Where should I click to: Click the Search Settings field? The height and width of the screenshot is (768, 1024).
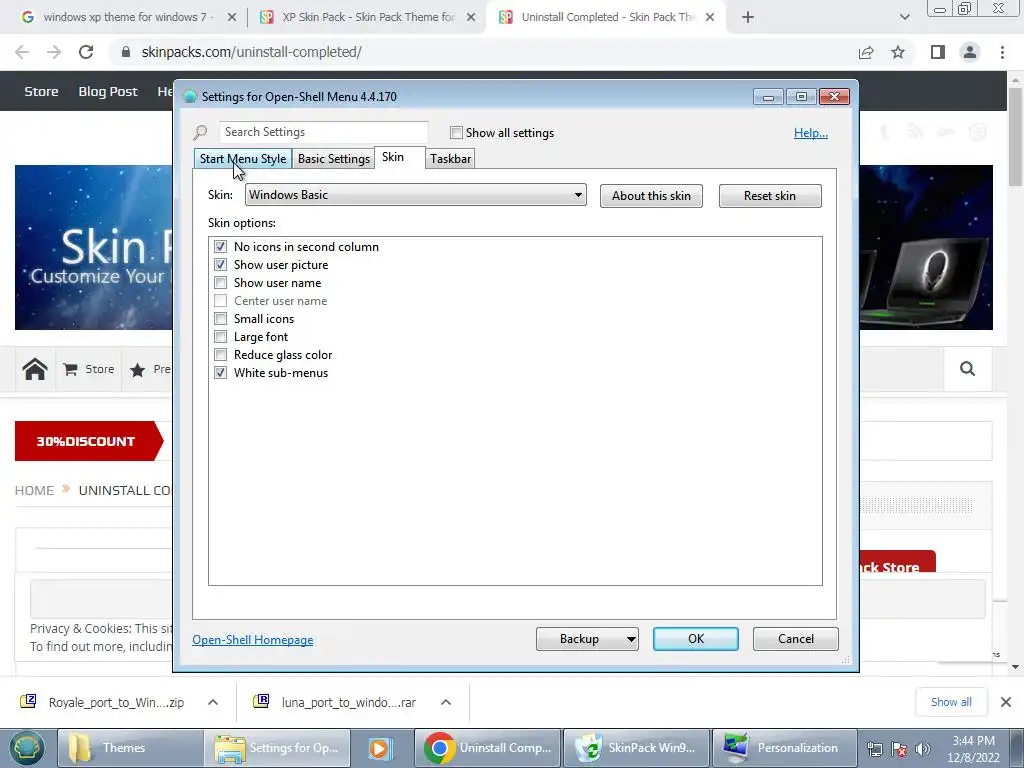pos(324,132)
